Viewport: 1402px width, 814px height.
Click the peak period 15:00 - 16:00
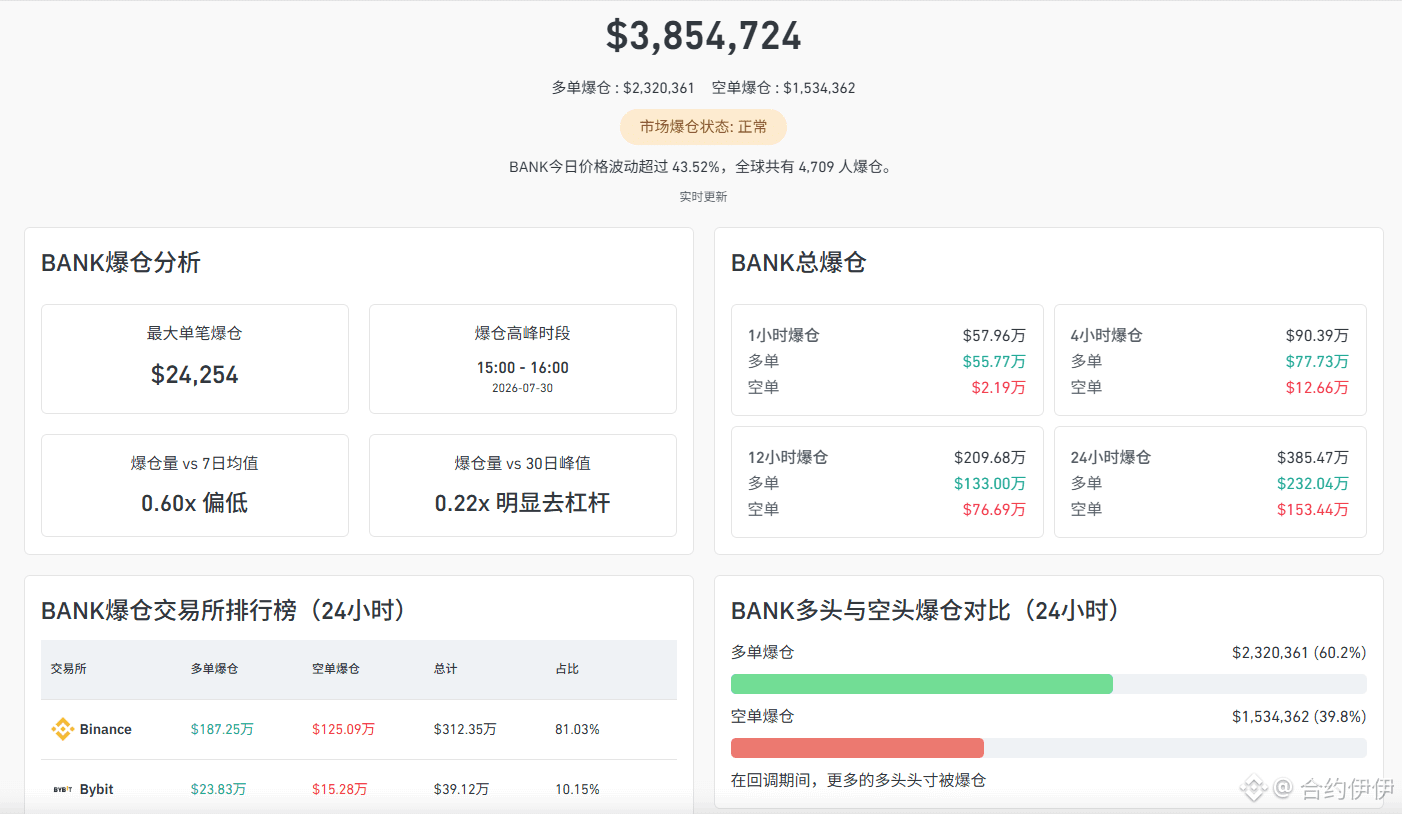[x=523, y=368]
